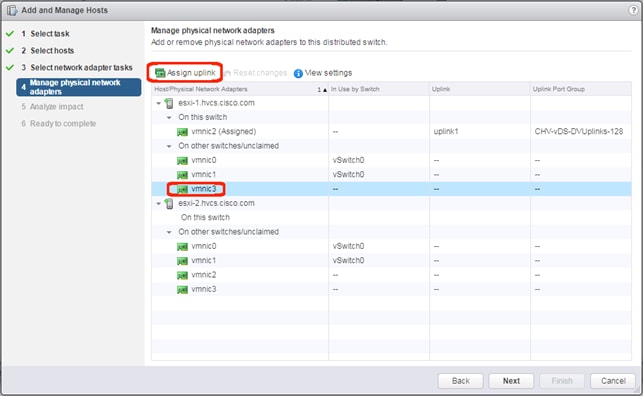The width and height of the screenshot is (643, 396).
Task: Click the highlighted vmnic3 adapter icon
Action: click(x=182, y=189)
